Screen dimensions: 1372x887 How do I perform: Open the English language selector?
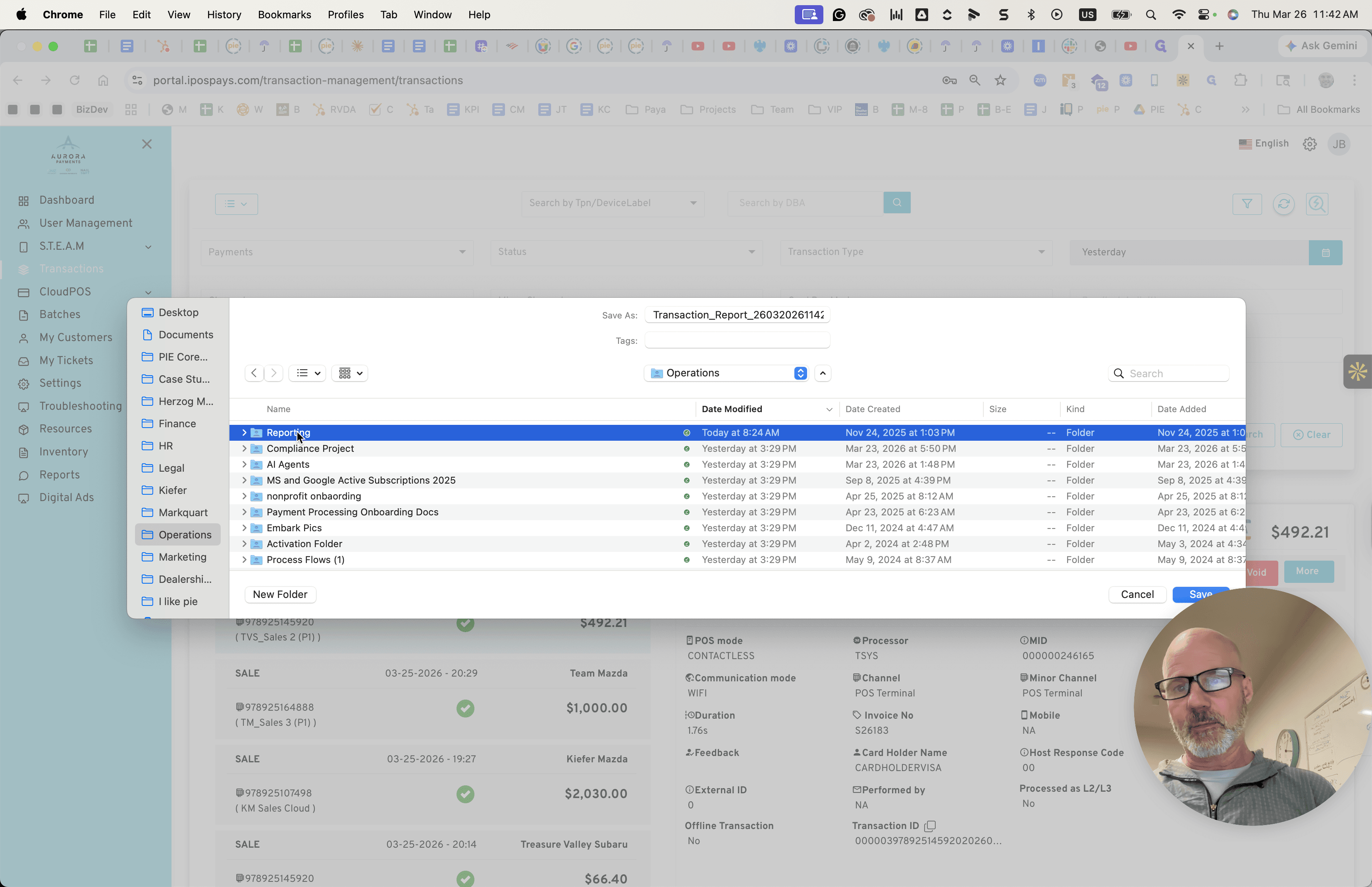(x=1263, y=143)
